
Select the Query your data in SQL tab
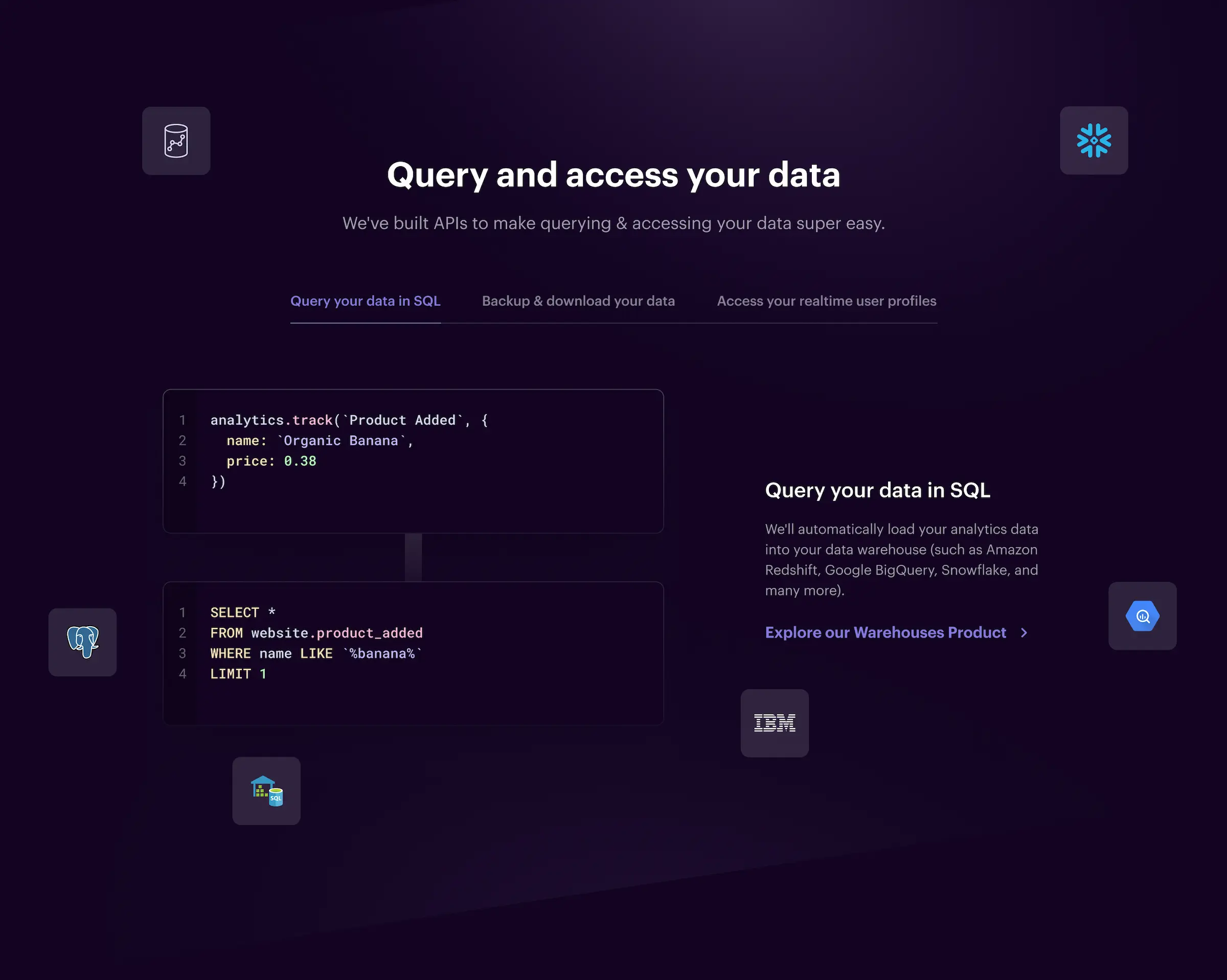coord(366,301)
